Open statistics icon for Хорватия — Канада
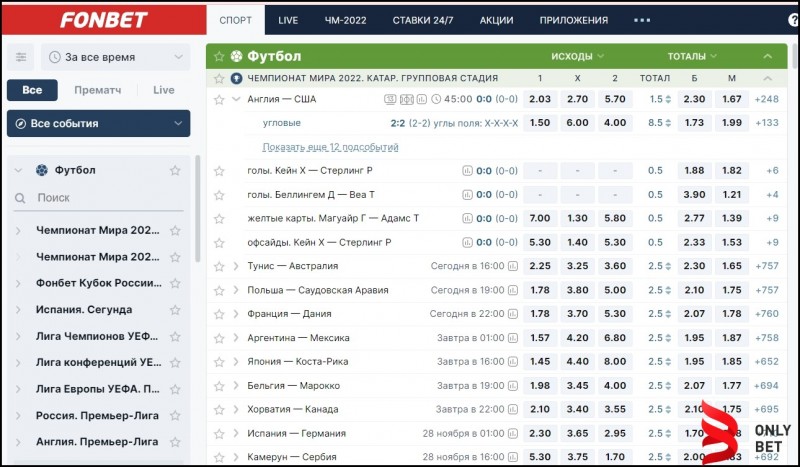 [x=513, y=409]
